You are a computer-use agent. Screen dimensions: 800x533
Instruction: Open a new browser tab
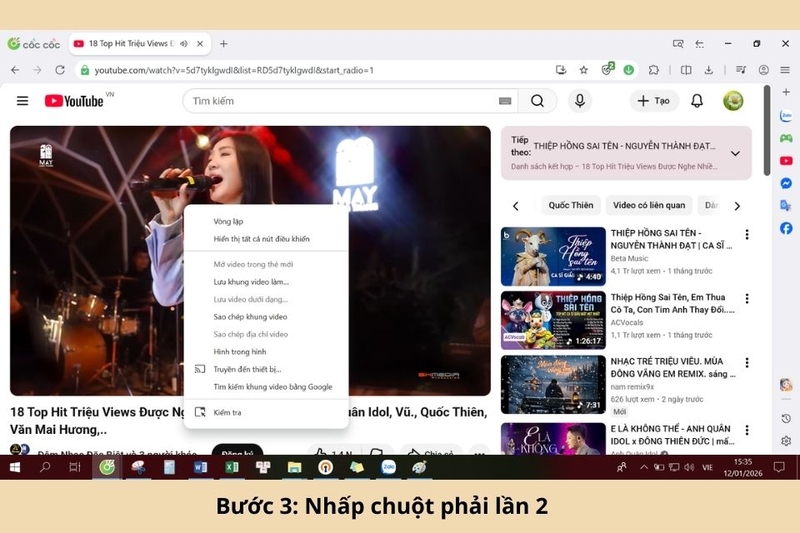[x=223, y=44]
